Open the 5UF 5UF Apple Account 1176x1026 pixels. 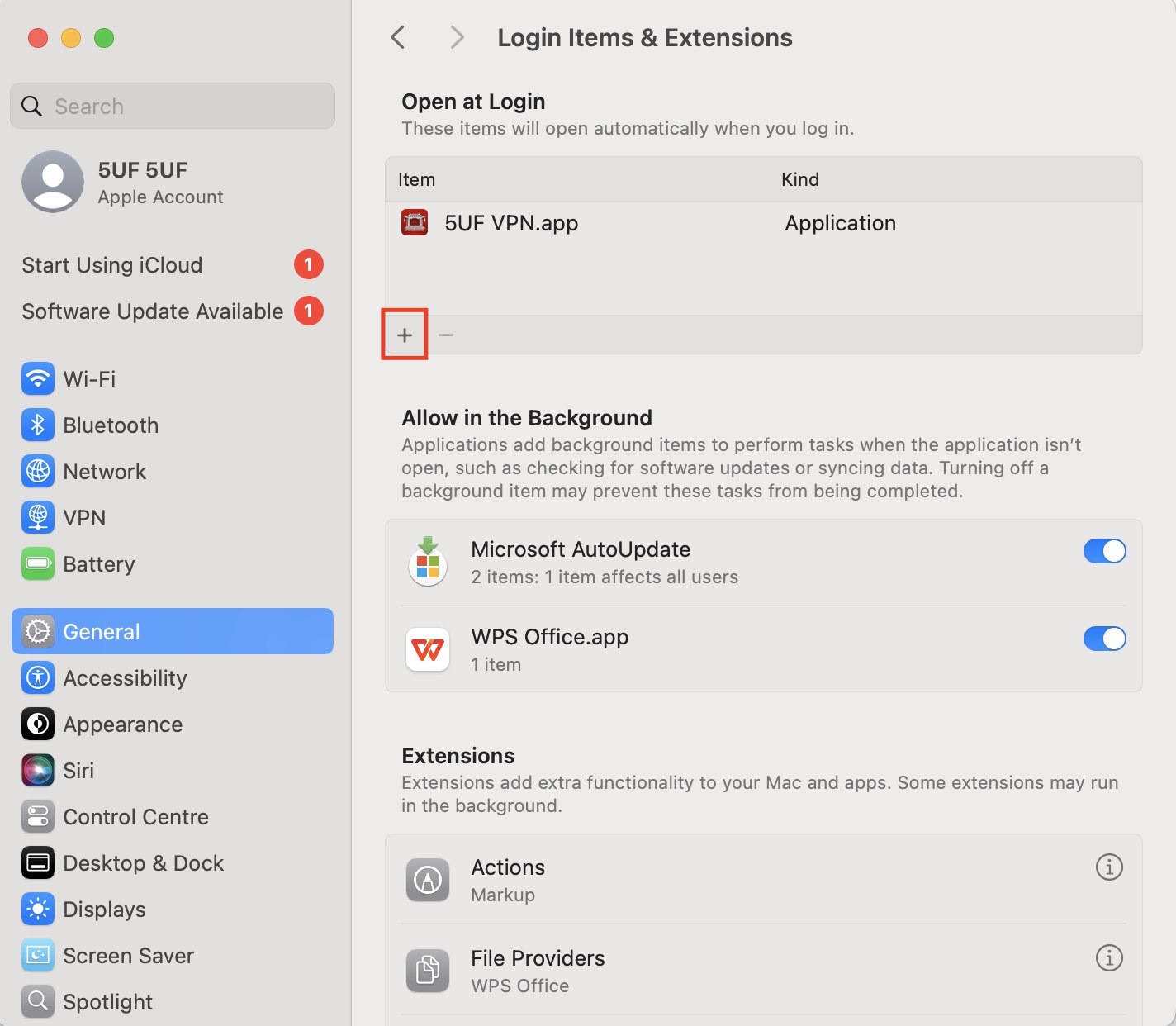(142, 183)
